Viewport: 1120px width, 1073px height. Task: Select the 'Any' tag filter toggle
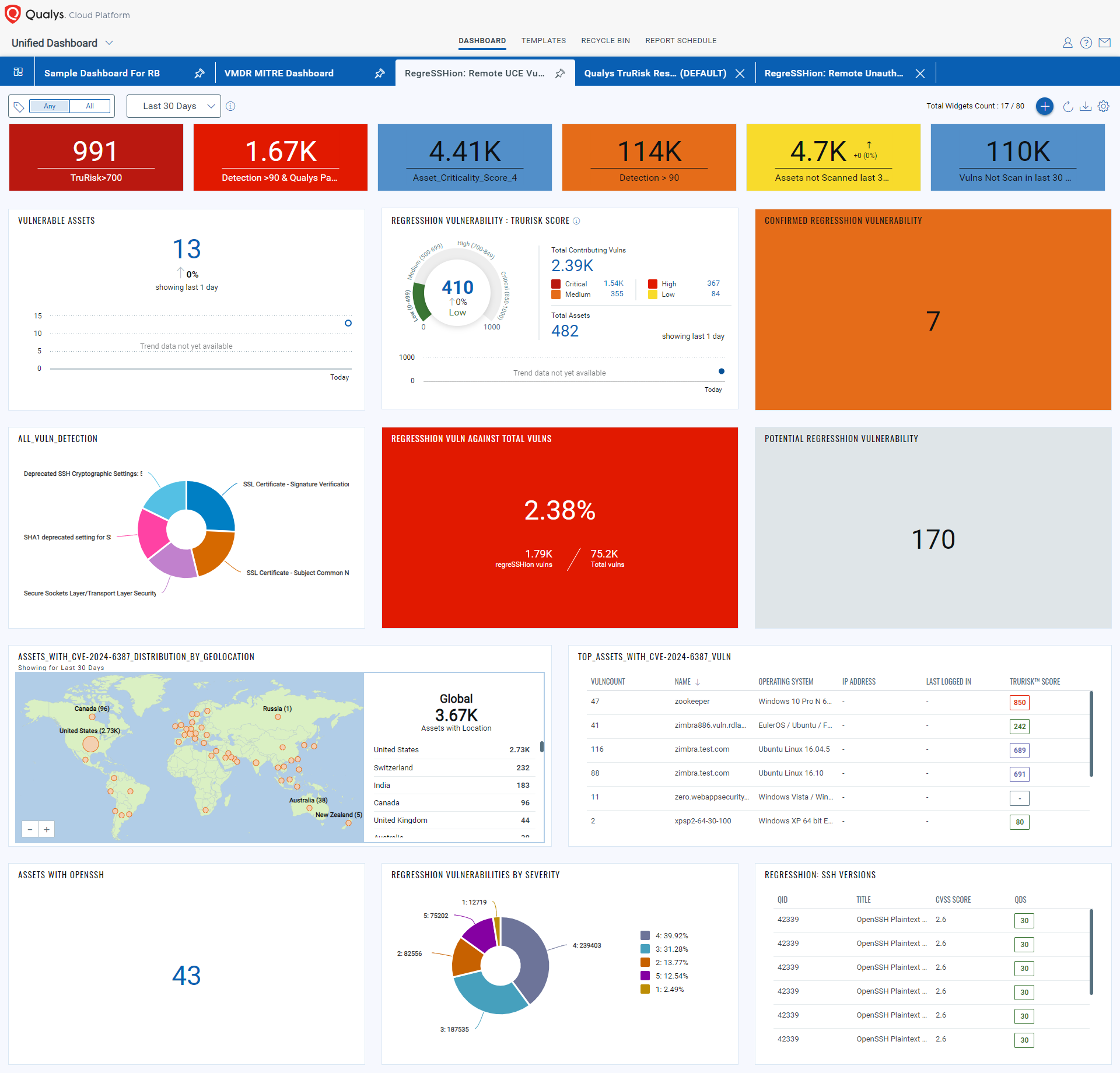(51, 107)
